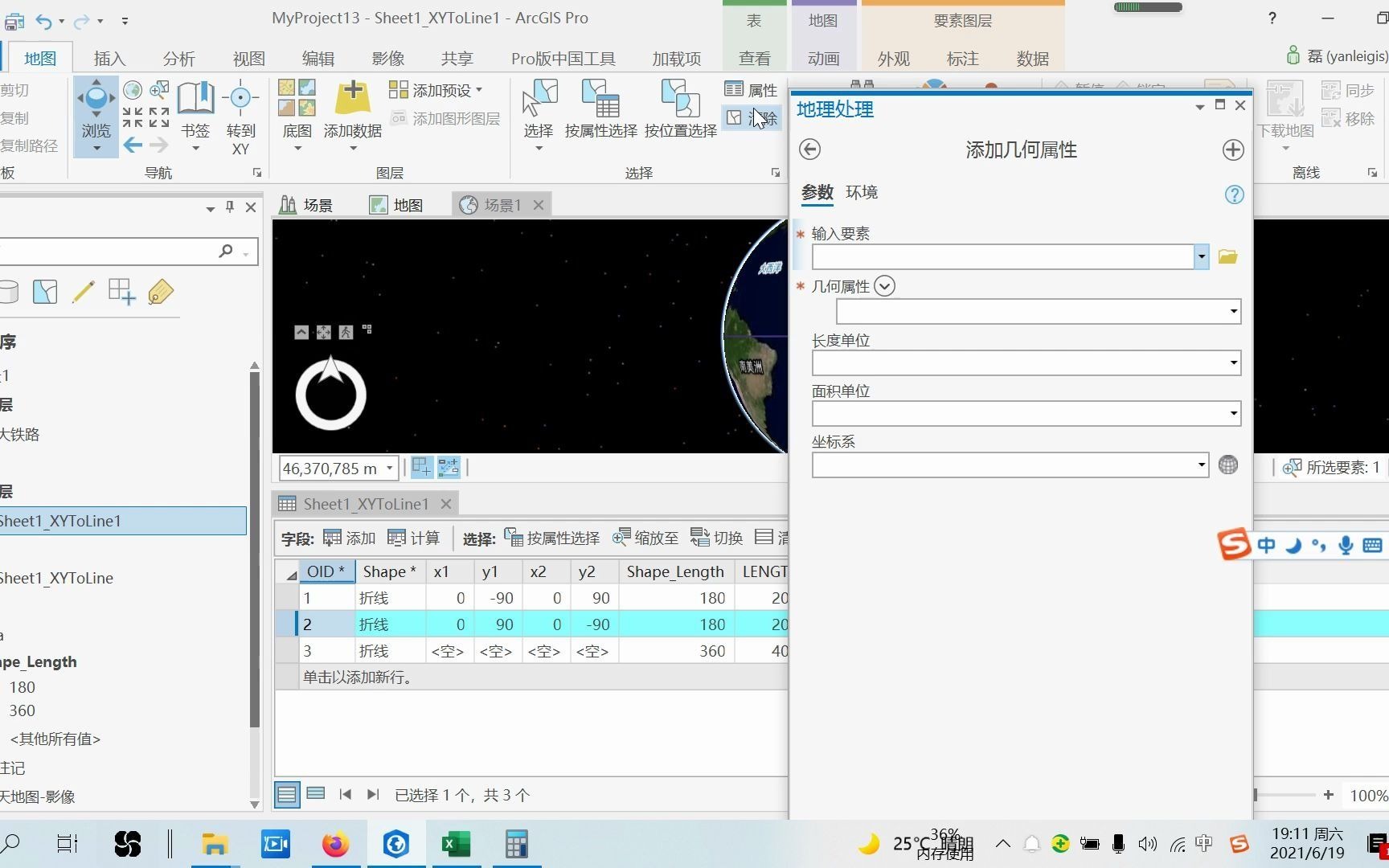This screenshot has width=1389, height=868.
Task: Select the Sheet1_XYToLine layer in Contents
Action: 57,578
